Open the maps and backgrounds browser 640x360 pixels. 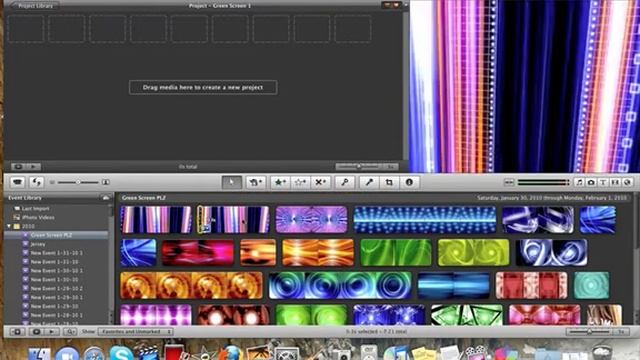[x=627, y=182]
